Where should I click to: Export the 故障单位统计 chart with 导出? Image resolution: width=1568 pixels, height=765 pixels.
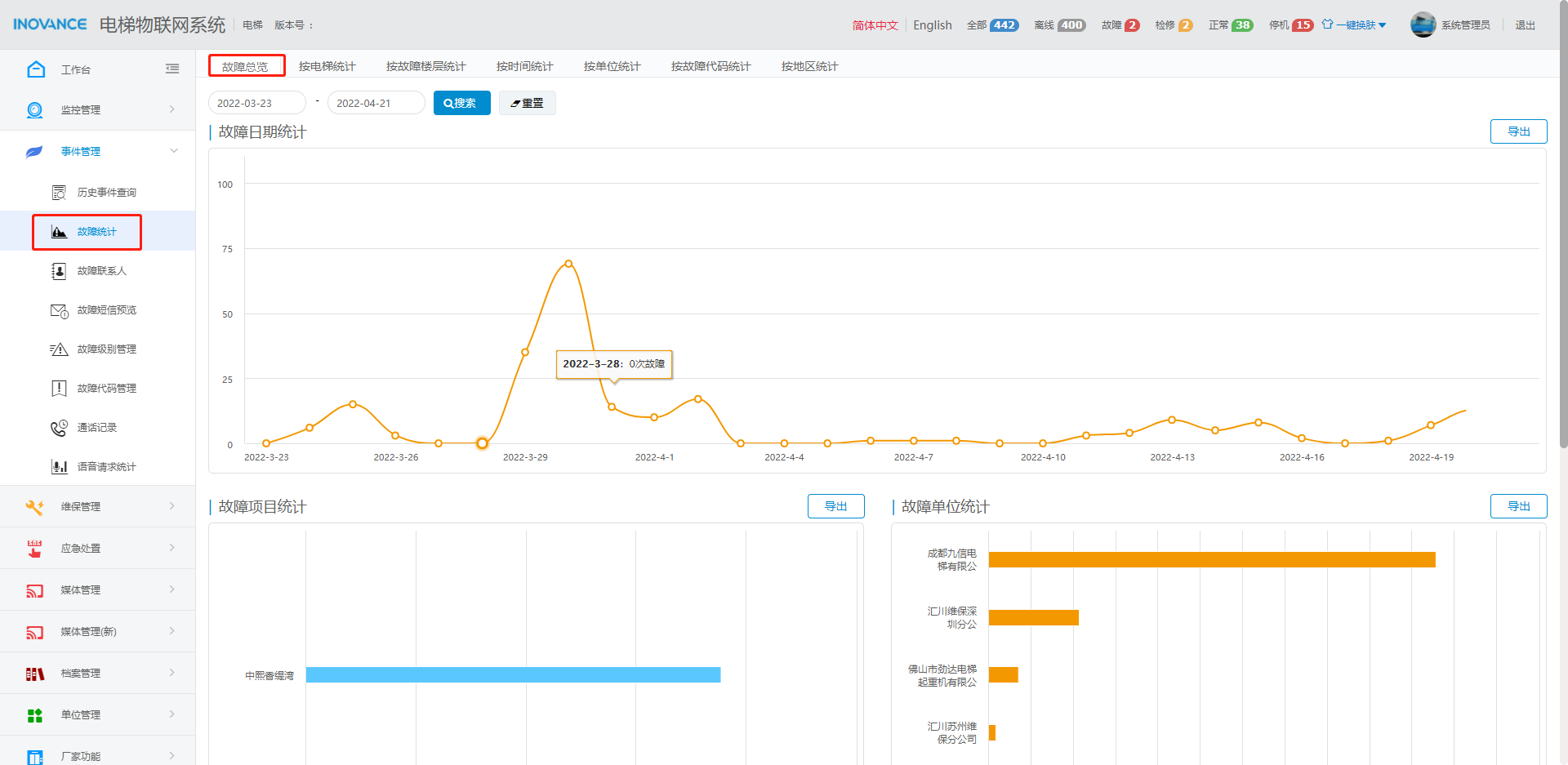coord(1518,506)
